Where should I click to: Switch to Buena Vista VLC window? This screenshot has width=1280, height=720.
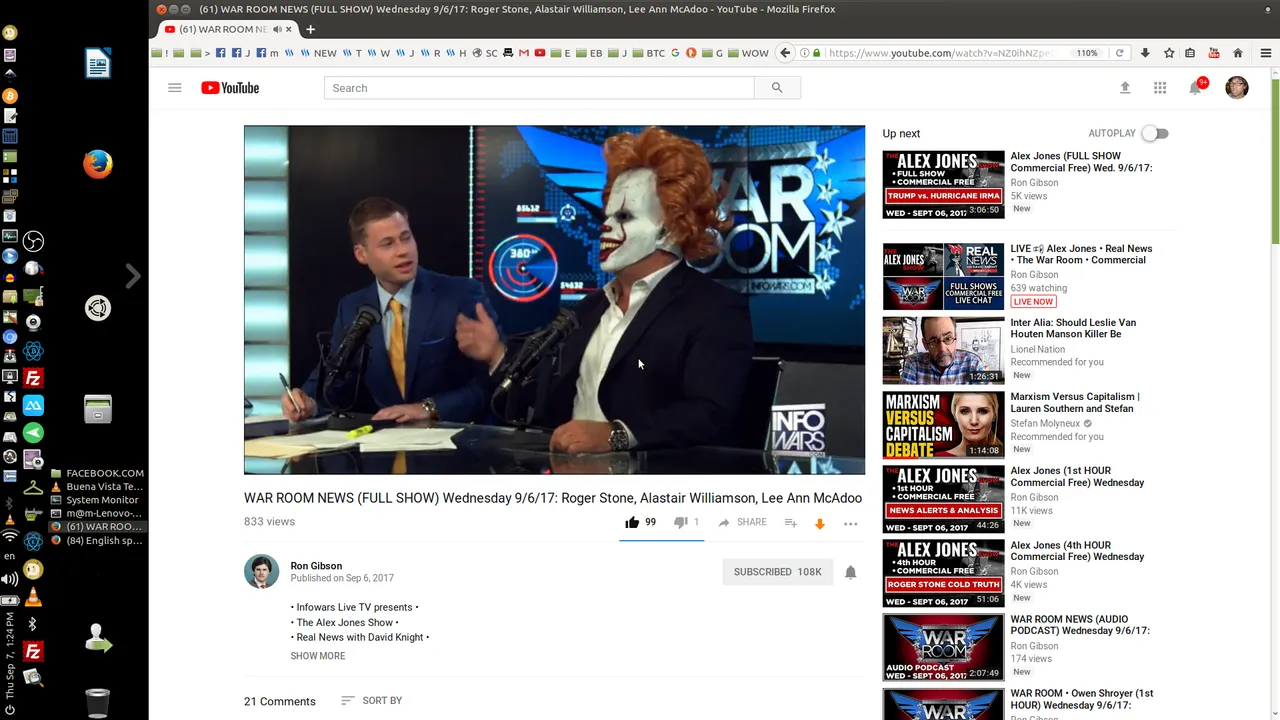click(97, 486)
